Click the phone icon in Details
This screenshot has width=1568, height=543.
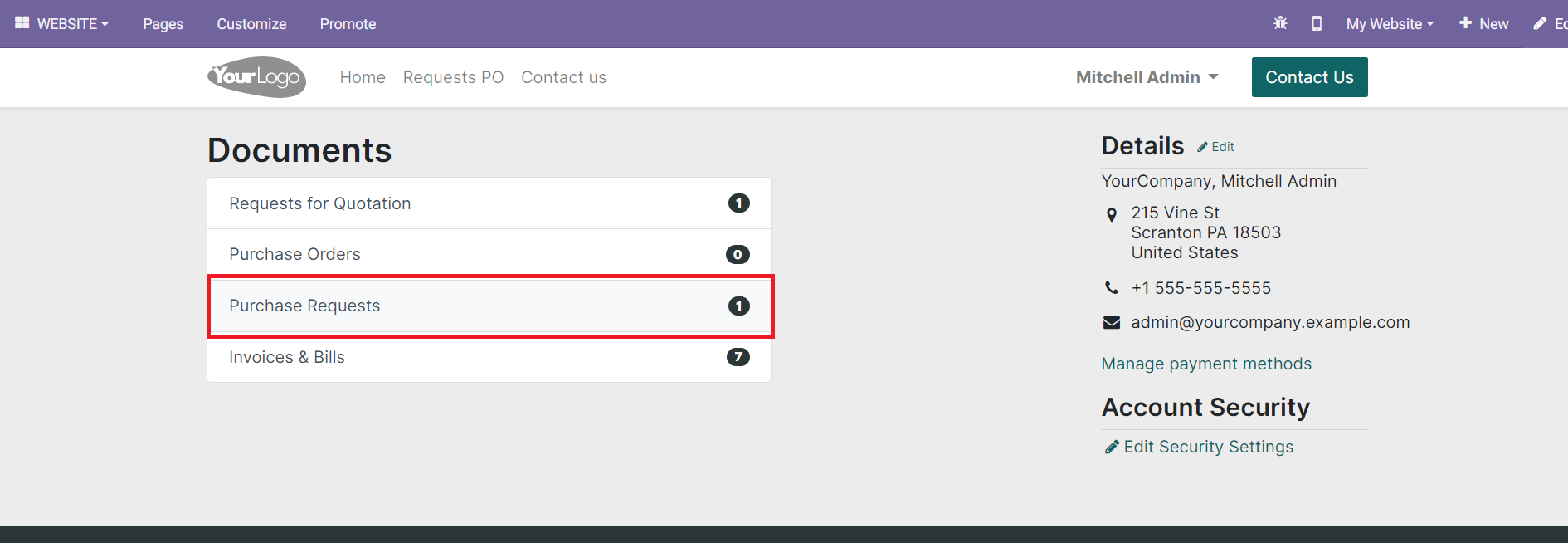(x=1112, y=288)
